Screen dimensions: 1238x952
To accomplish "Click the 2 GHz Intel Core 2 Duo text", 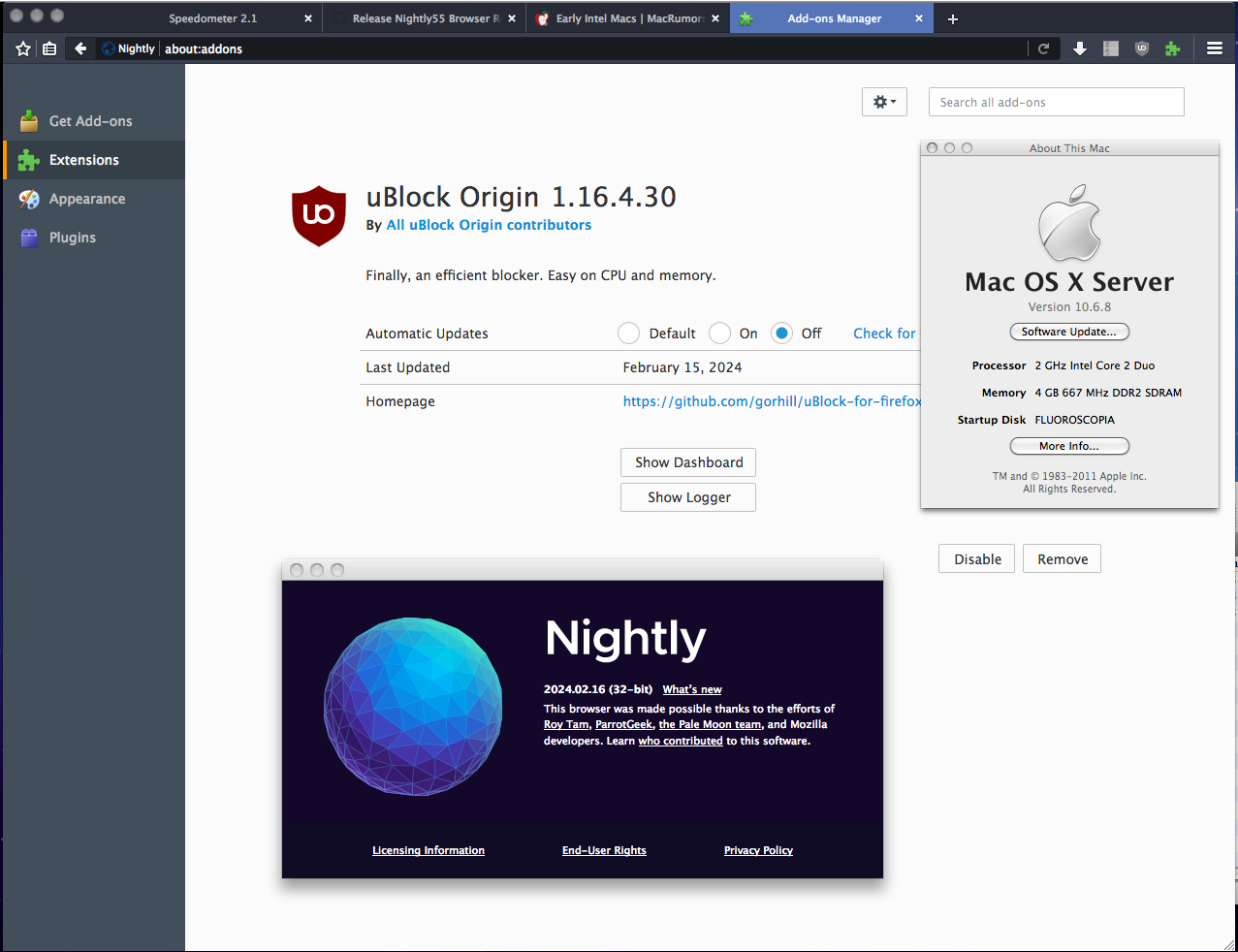I will tap(1095, 365).
